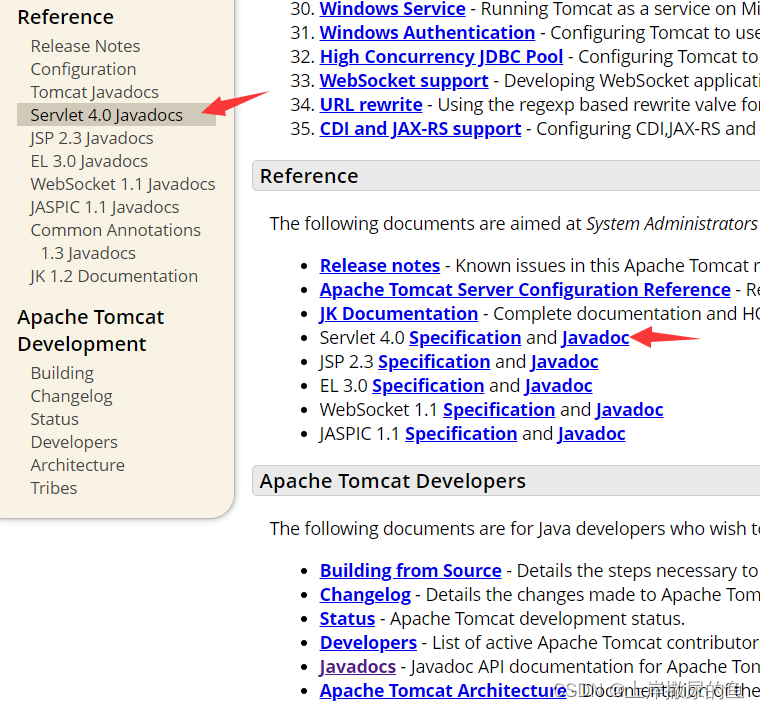Open the Release notes link in Reference section
The image size is (760, 709).
click(x=380, y=266)
